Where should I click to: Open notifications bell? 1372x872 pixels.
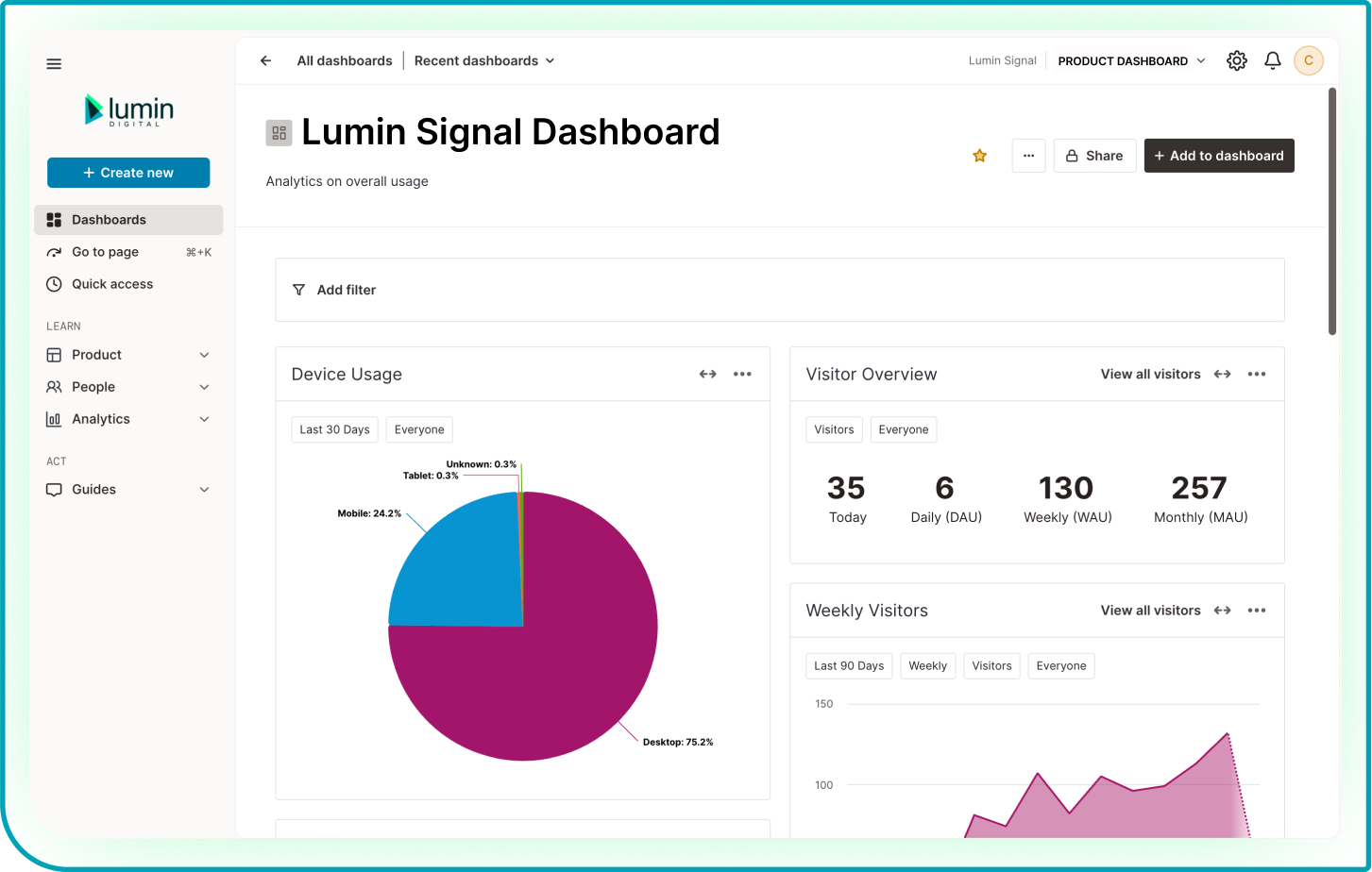(1273, 60)
